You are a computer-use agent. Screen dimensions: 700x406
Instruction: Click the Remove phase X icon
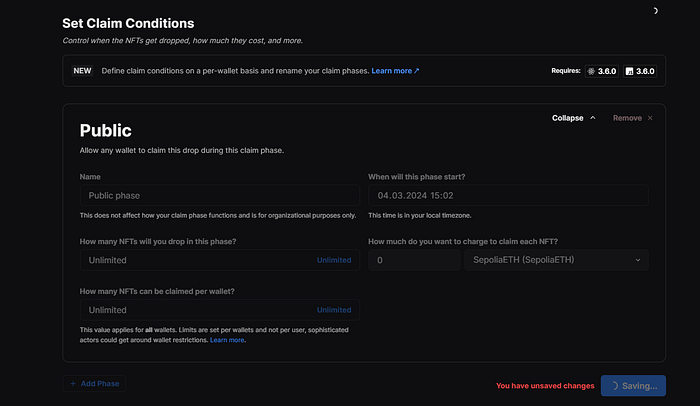[650, 118]
